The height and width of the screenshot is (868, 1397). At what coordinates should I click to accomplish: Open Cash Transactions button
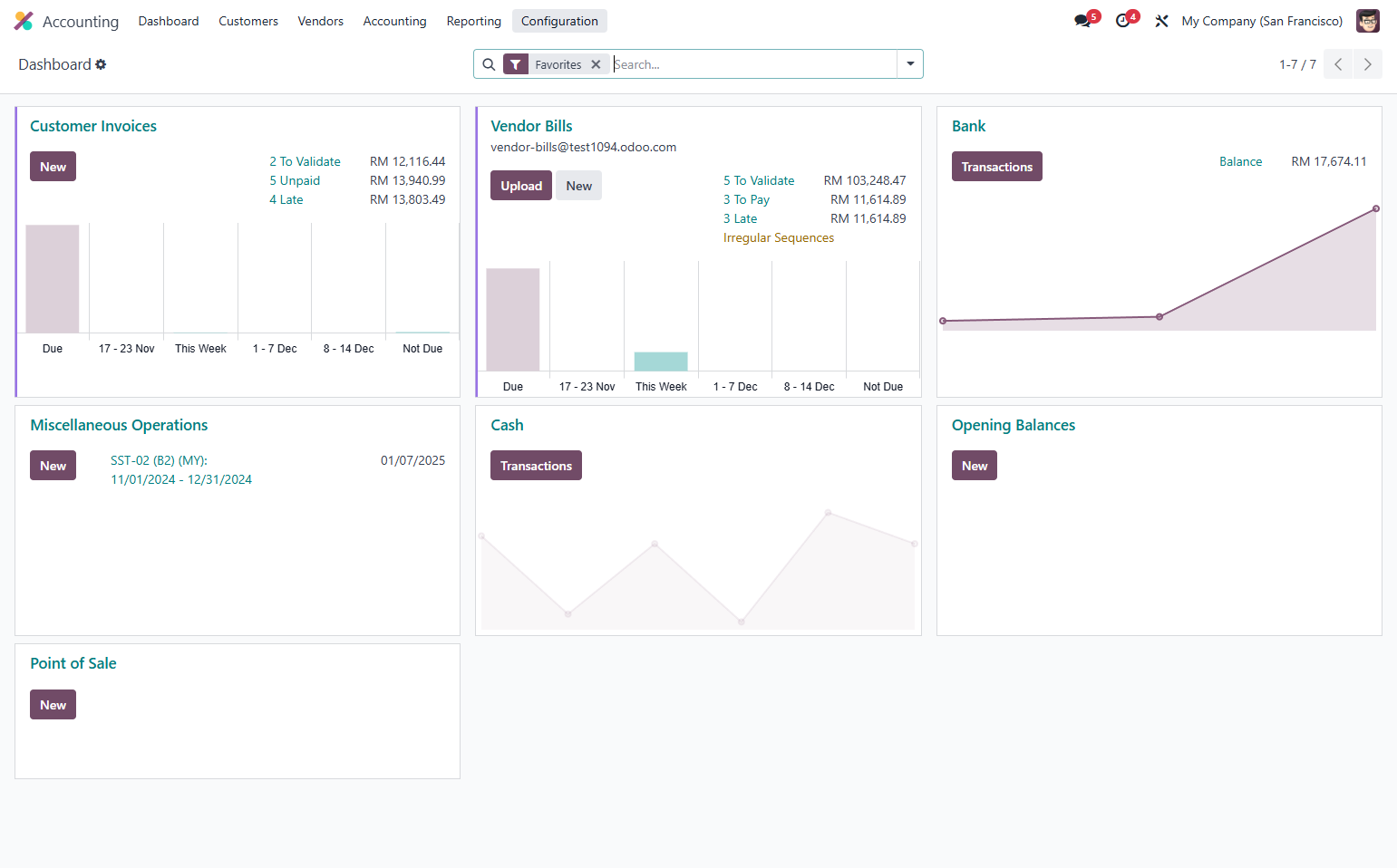click(536, 466)
